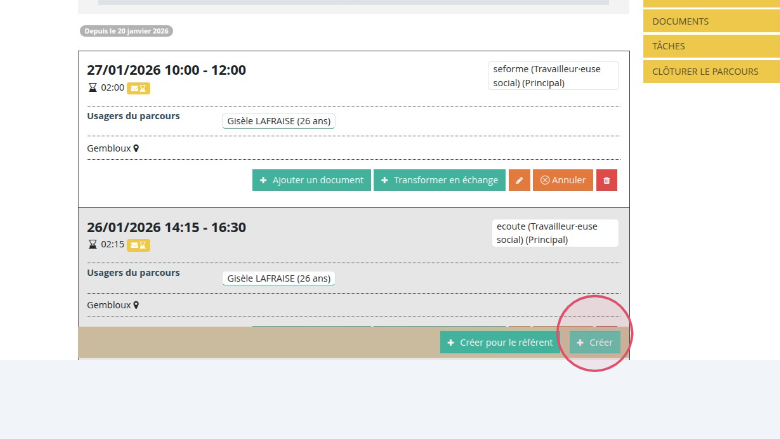Click the ecoute Travailleur-euse social label
The height and width of the screenshot is (439, 780).
tap(555, 233)
